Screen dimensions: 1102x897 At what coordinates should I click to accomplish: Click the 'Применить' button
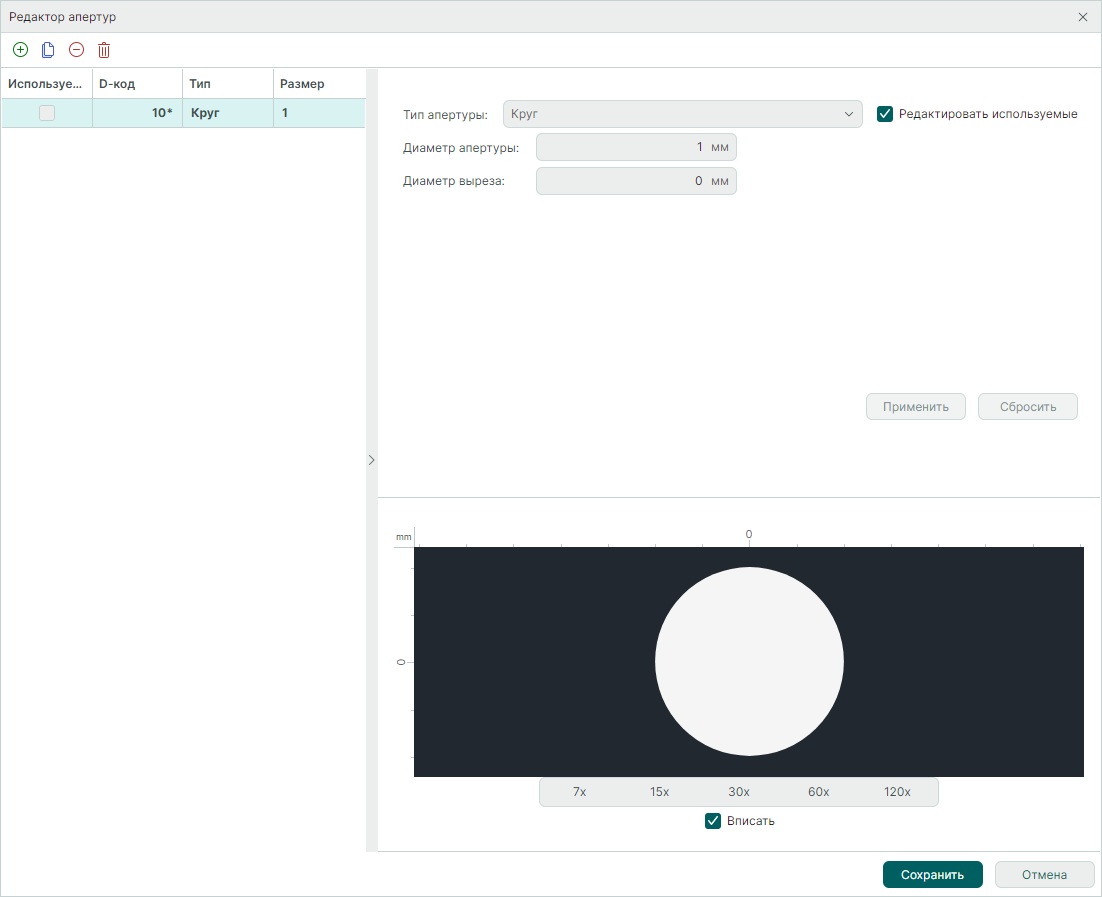915,407
